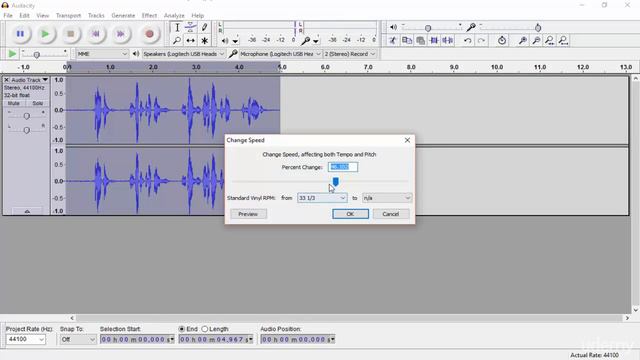
Task: Click recording meter microphone icon
Action: (305, 40)
